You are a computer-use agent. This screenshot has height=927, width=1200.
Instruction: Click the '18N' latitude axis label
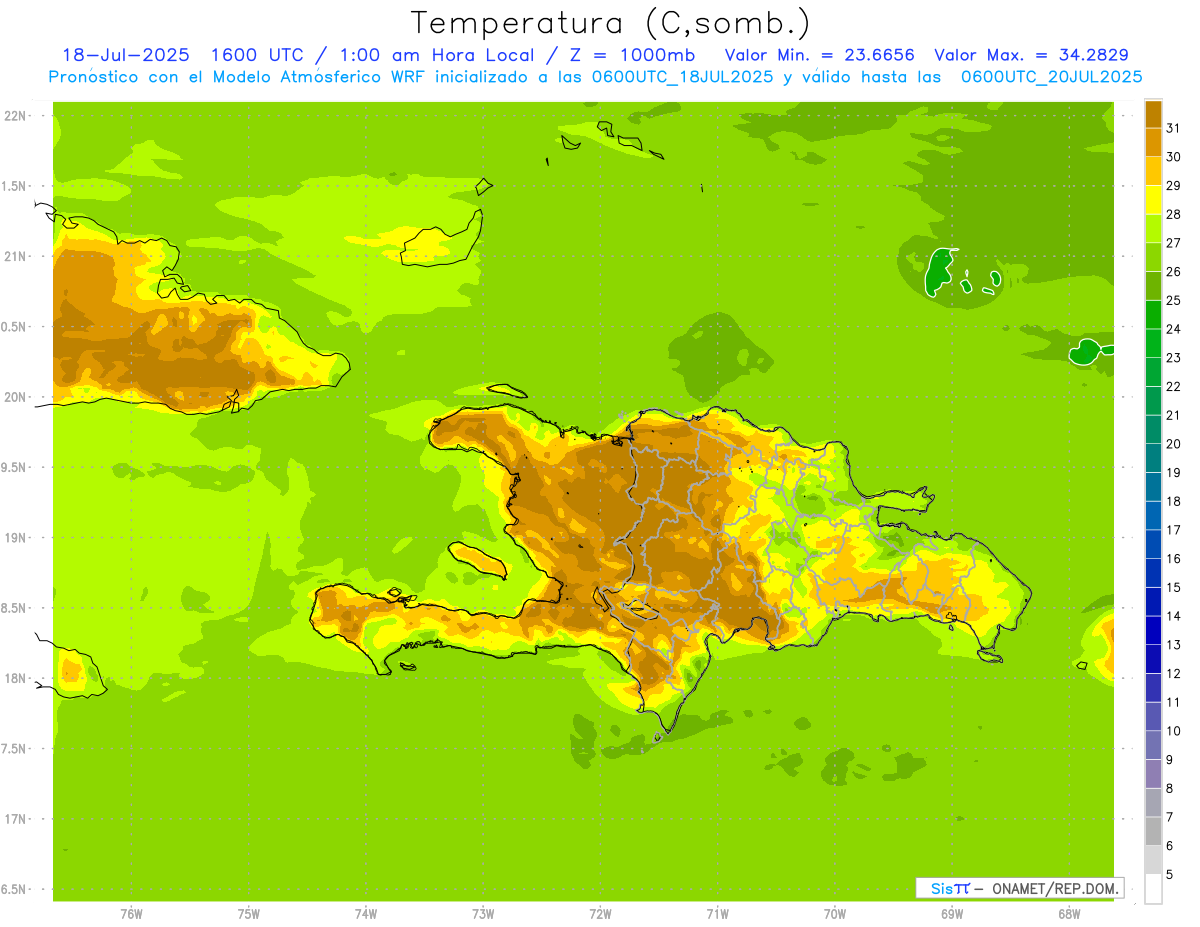[15, 678]
